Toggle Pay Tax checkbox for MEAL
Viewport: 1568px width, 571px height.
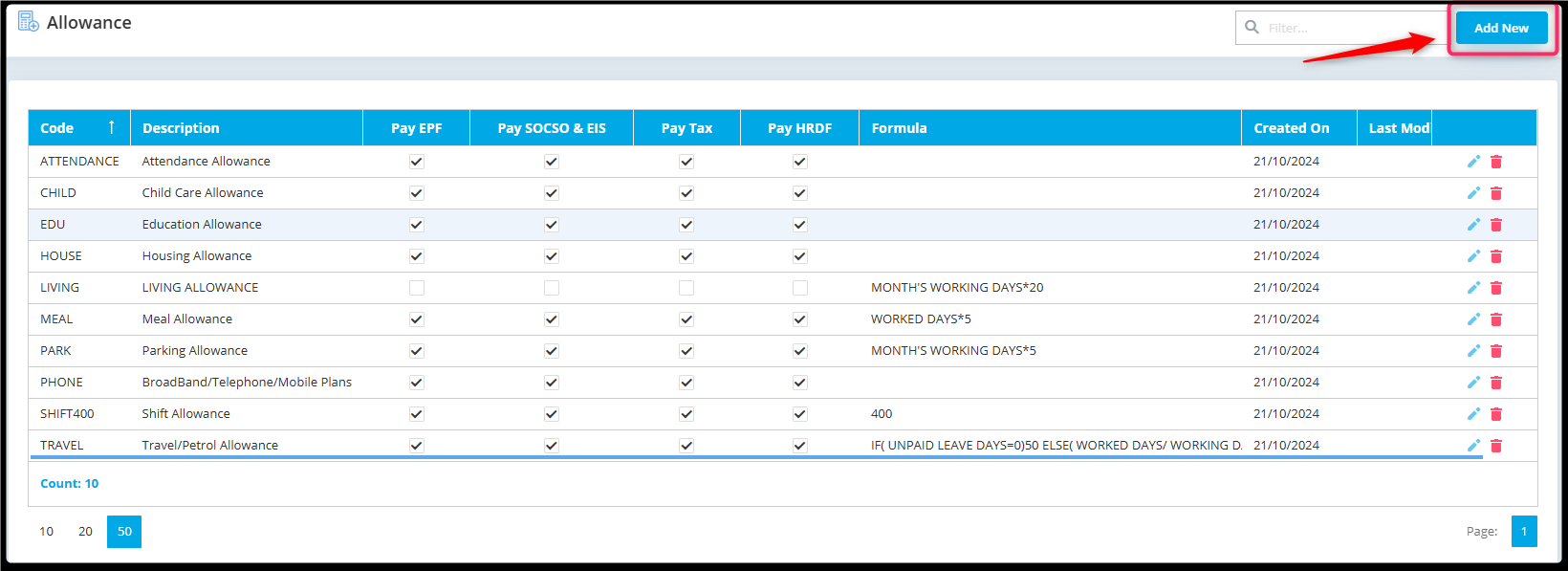point(686,319)
